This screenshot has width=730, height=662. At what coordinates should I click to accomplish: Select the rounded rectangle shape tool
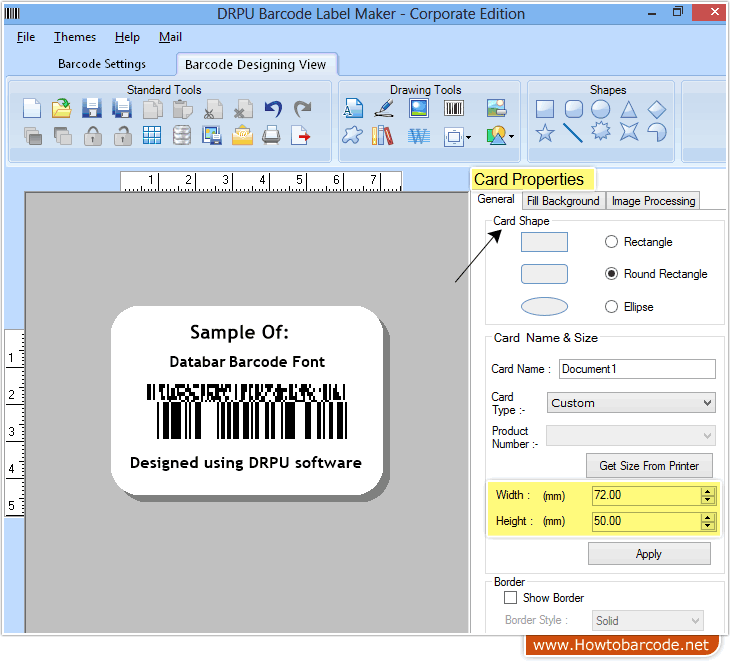pyautogui.click(x=574, y=109)
